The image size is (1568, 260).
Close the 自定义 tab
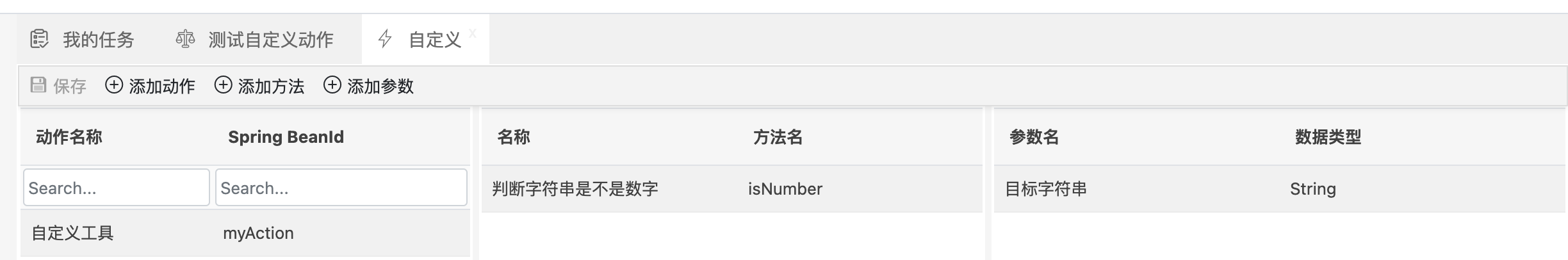473,33
